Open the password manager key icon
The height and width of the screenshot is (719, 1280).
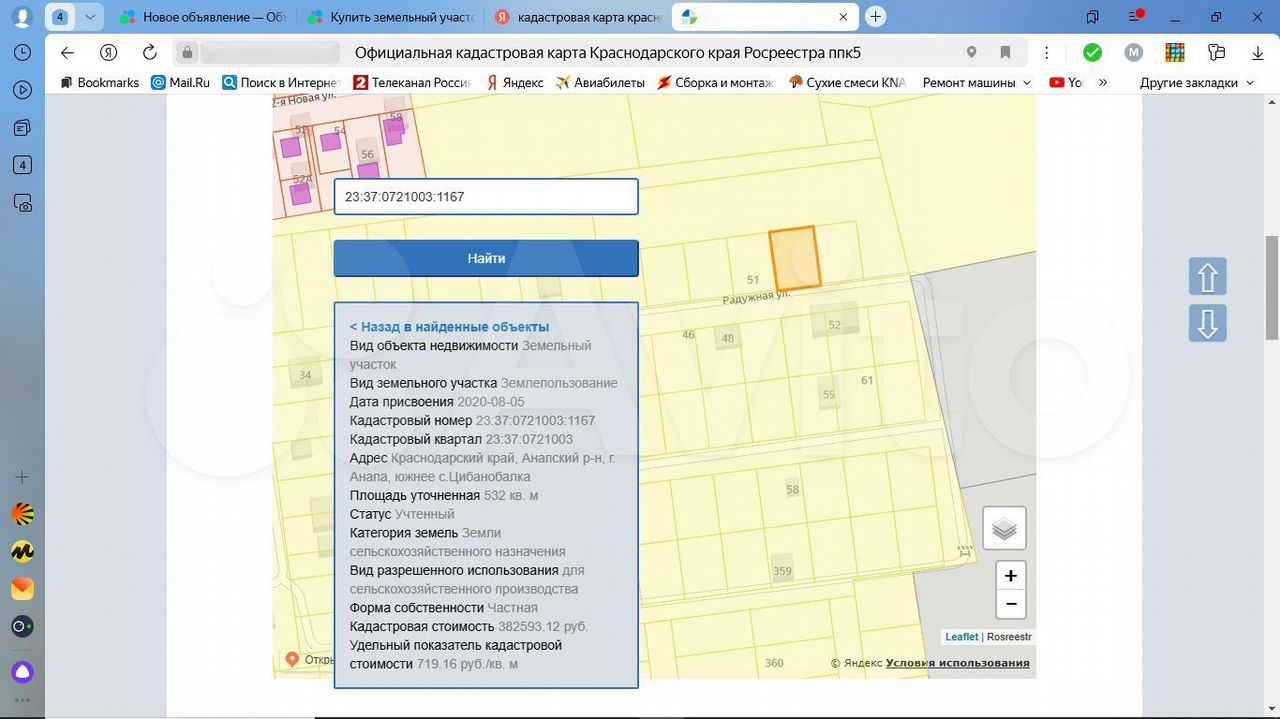click(1216, 53)
